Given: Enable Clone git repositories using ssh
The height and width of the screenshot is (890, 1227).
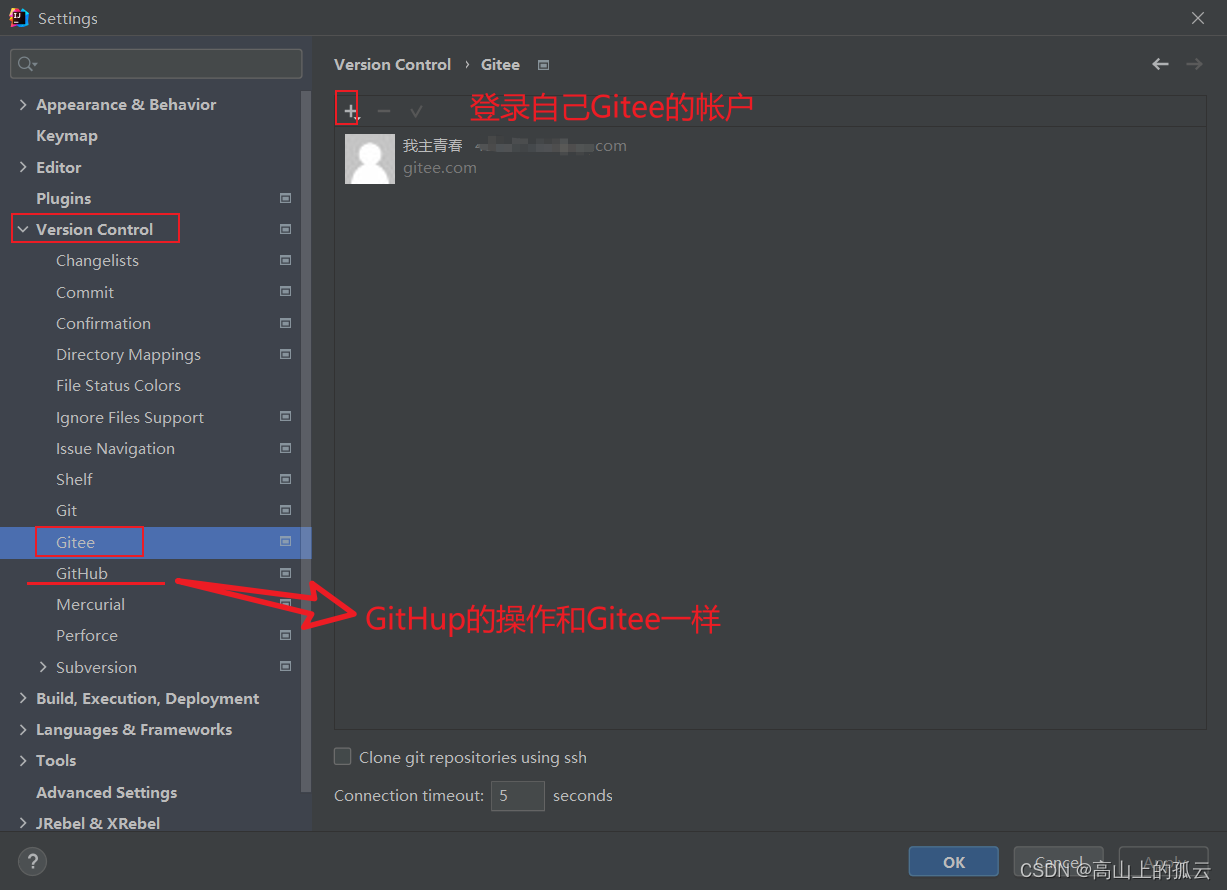Looking at the screenshot, I should [343, 757].
